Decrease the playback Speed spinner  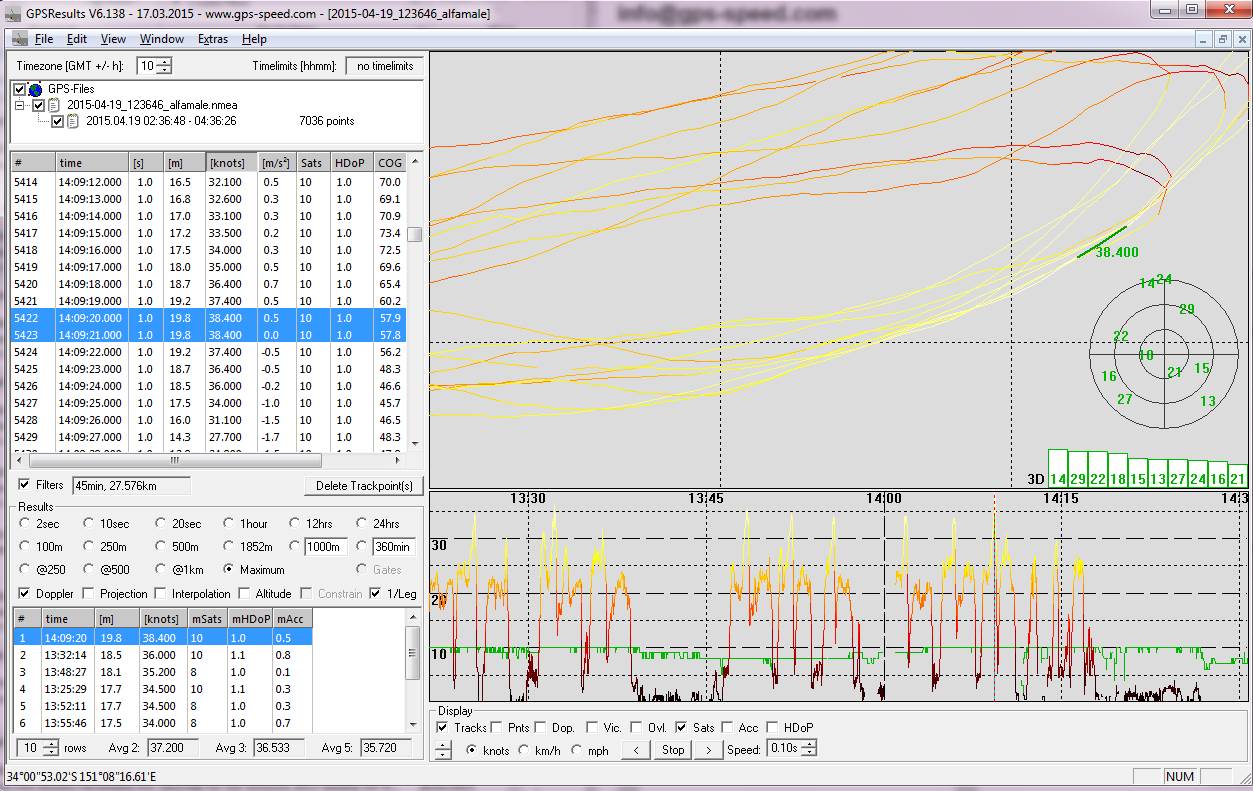coord(809,754)
